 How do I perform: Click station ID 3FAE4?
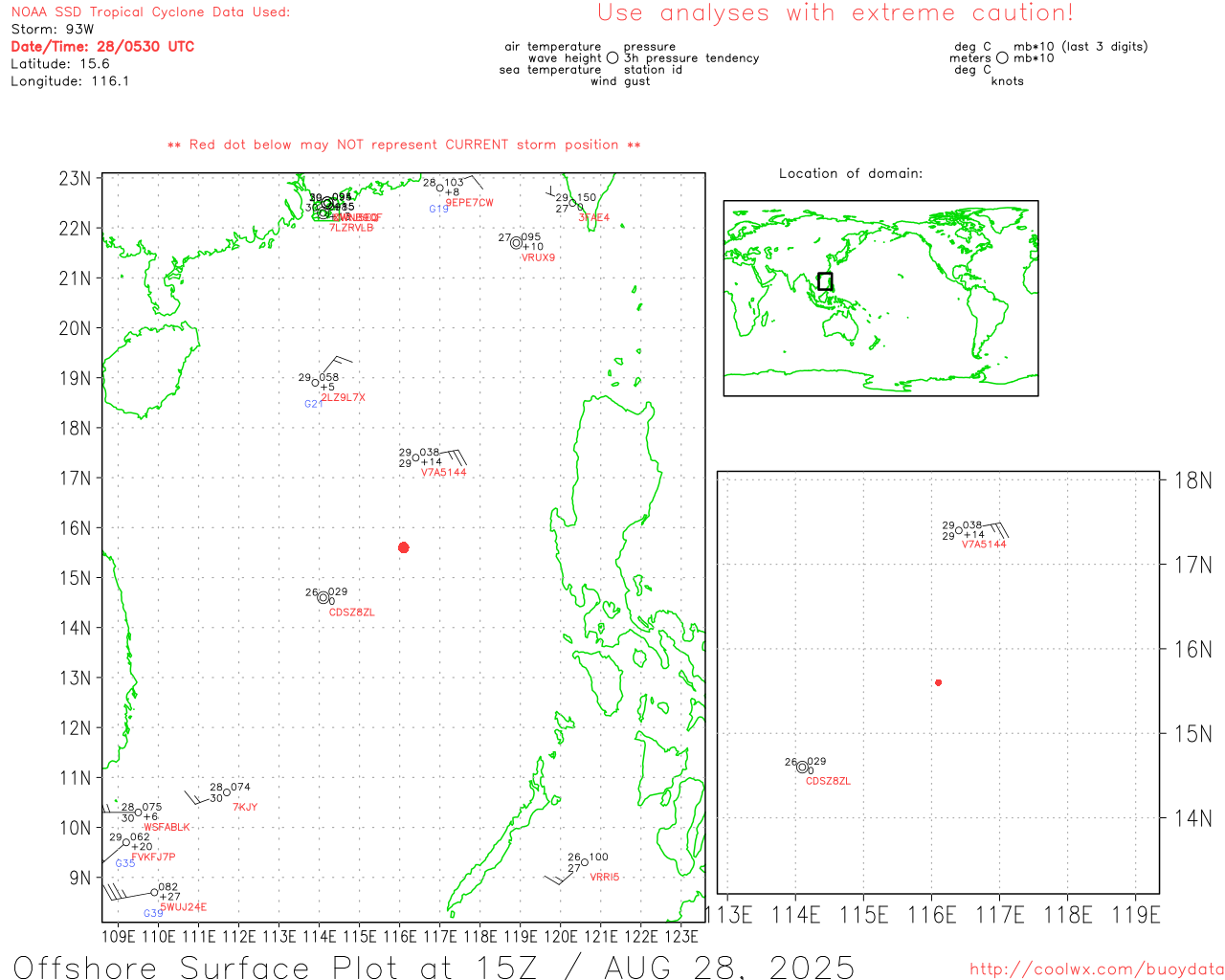coord(593,218)
